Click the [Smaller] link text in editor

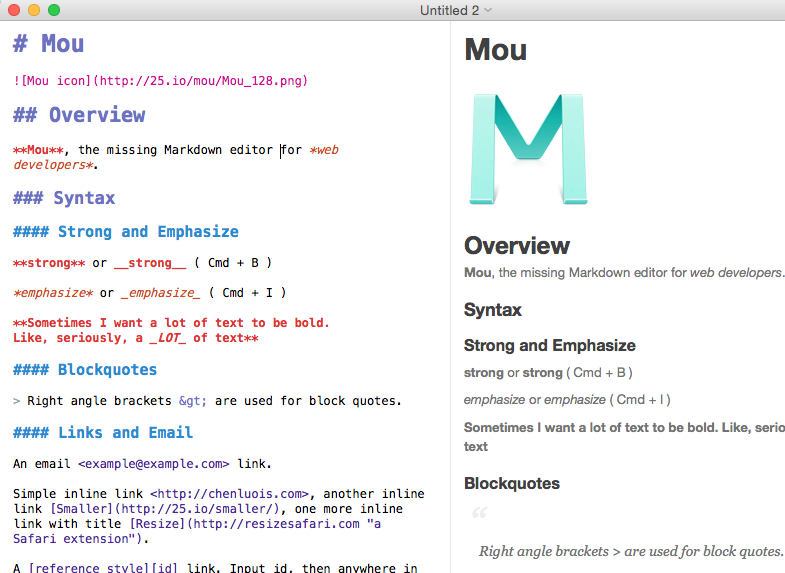(82, 509)
